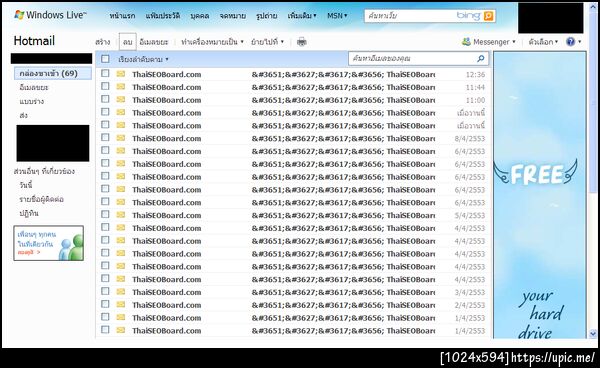Open the วันนี้ link in sidebar
Image resolution: width=600 pixels, height=368 pixels.
click(x=26, y=185)
